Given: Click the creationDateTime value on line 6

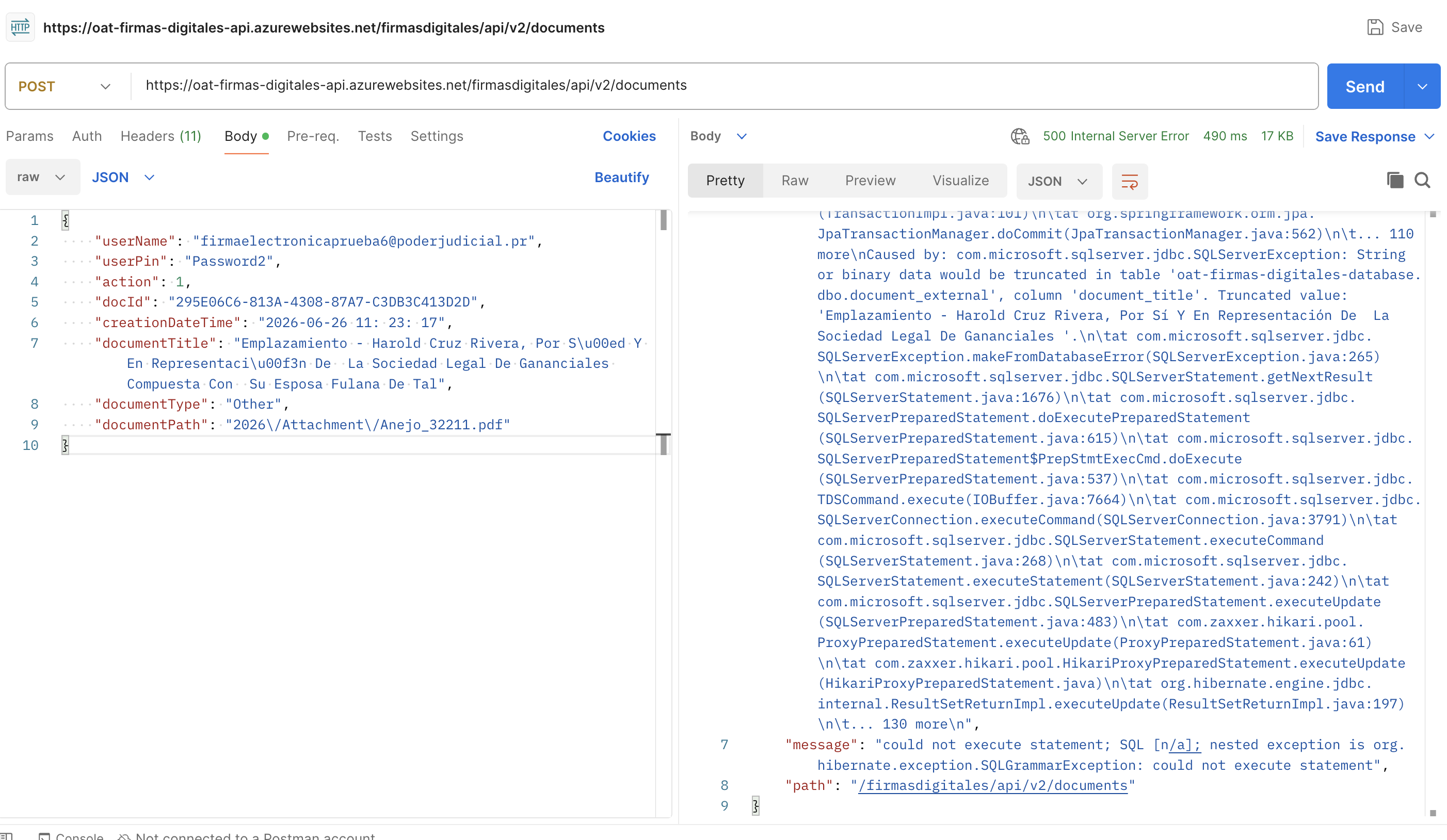Looking at the screenshot, I should coord(351,322).
